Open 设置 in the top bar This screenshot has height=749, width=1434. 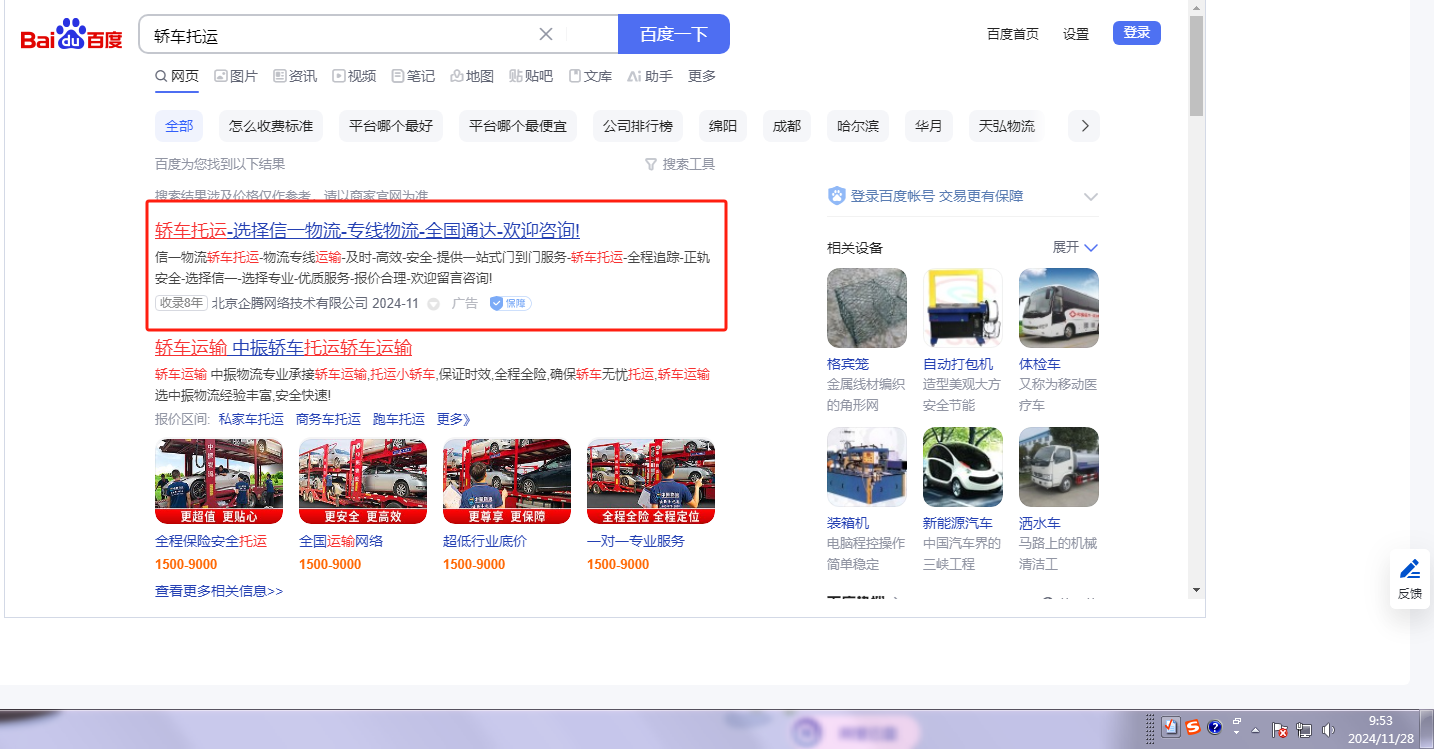(x=1076, y=34)
